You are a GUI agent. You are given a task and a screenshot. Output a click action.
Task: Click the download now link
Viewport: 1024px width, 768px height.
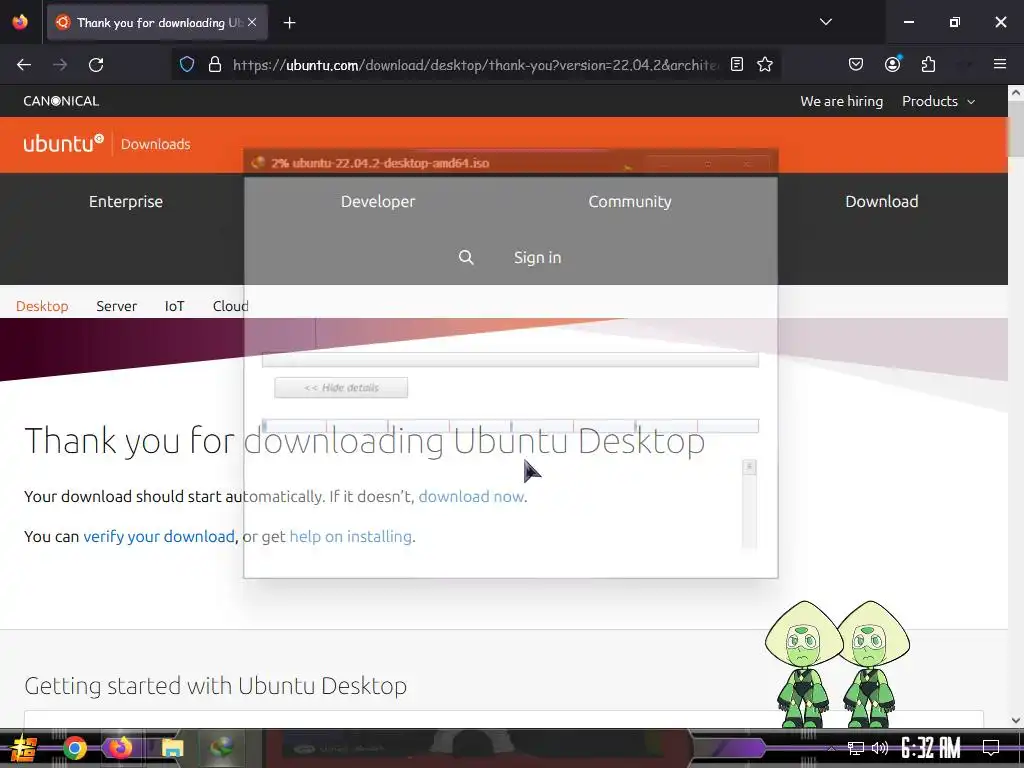coord(471,497)
